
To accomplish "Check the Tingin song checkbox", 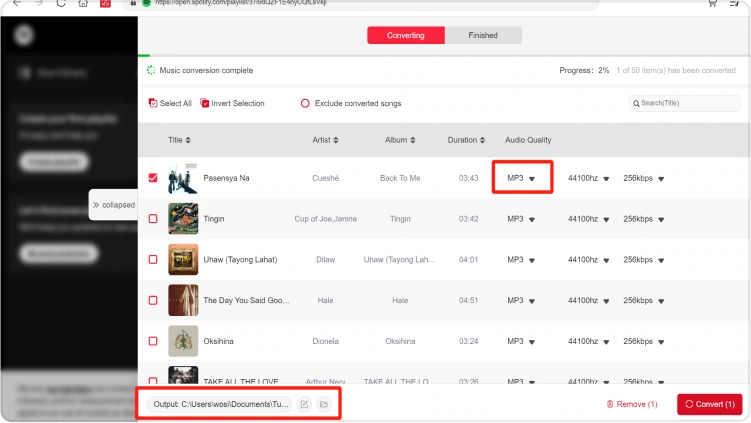I will point(153,218).
